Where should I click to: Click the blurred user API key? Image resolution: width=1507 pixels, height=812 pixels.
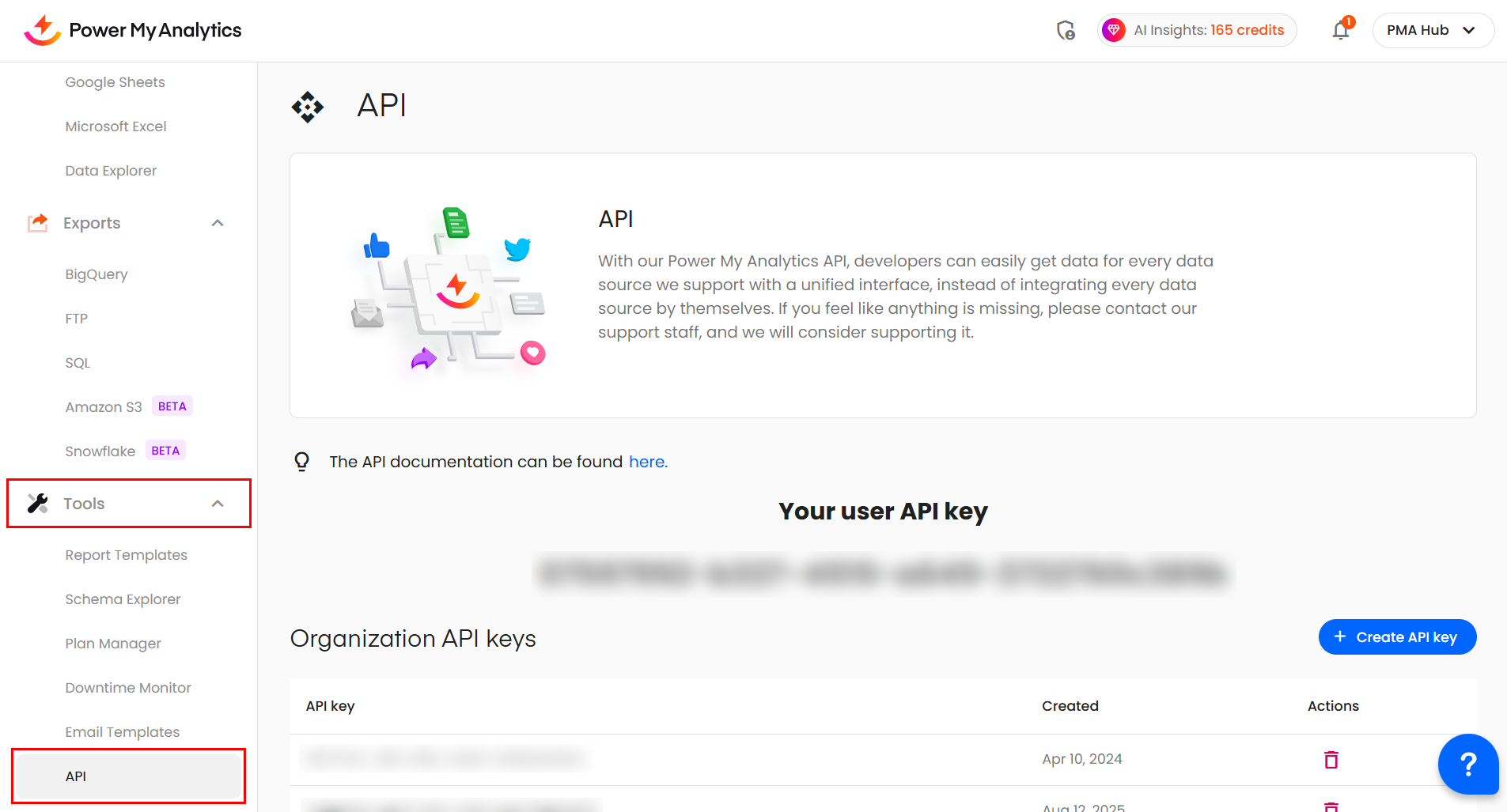pos(882,573)
